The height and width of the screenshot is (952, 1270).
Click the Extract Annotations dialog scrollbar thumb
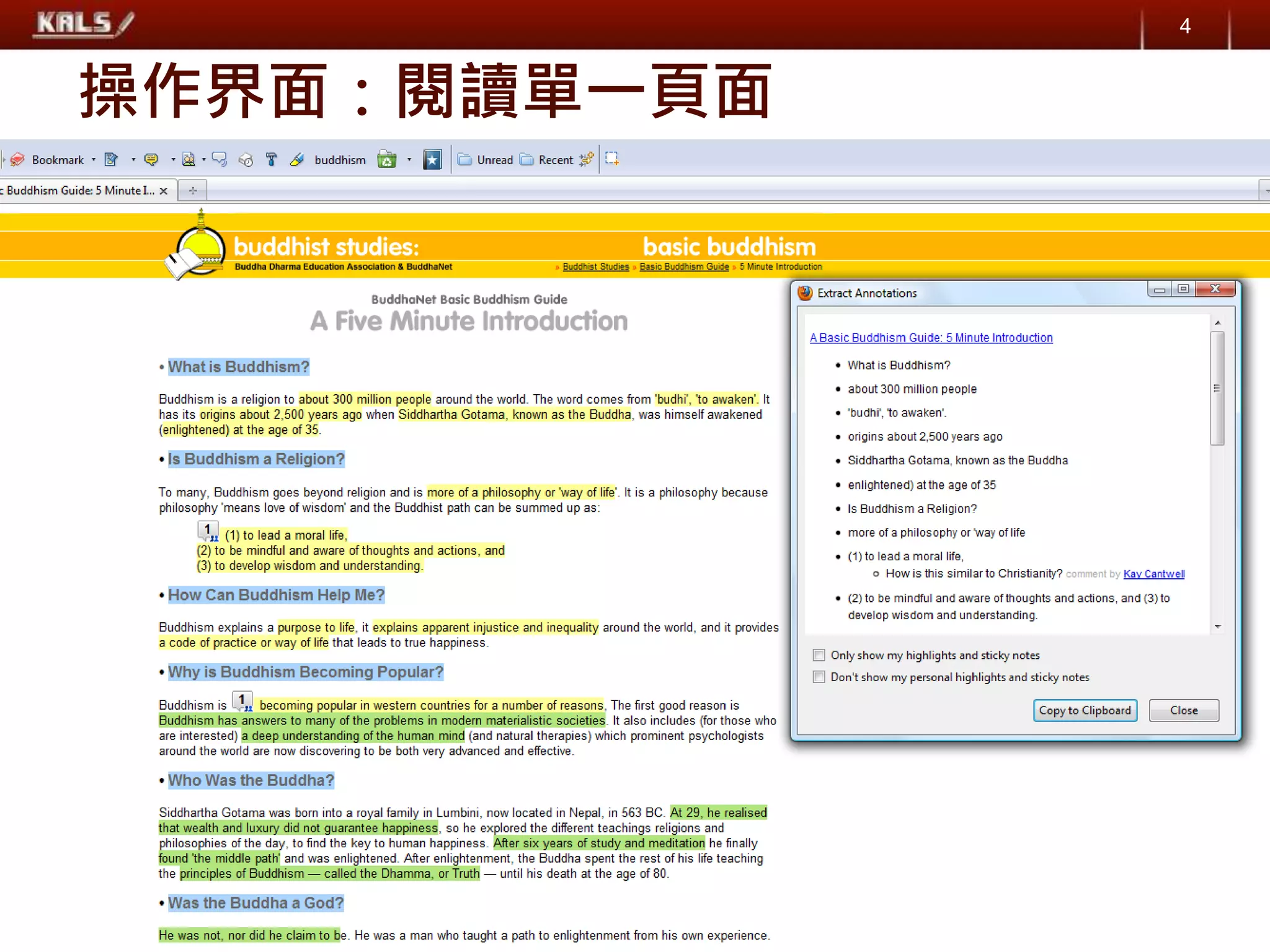coord(1217,389)
